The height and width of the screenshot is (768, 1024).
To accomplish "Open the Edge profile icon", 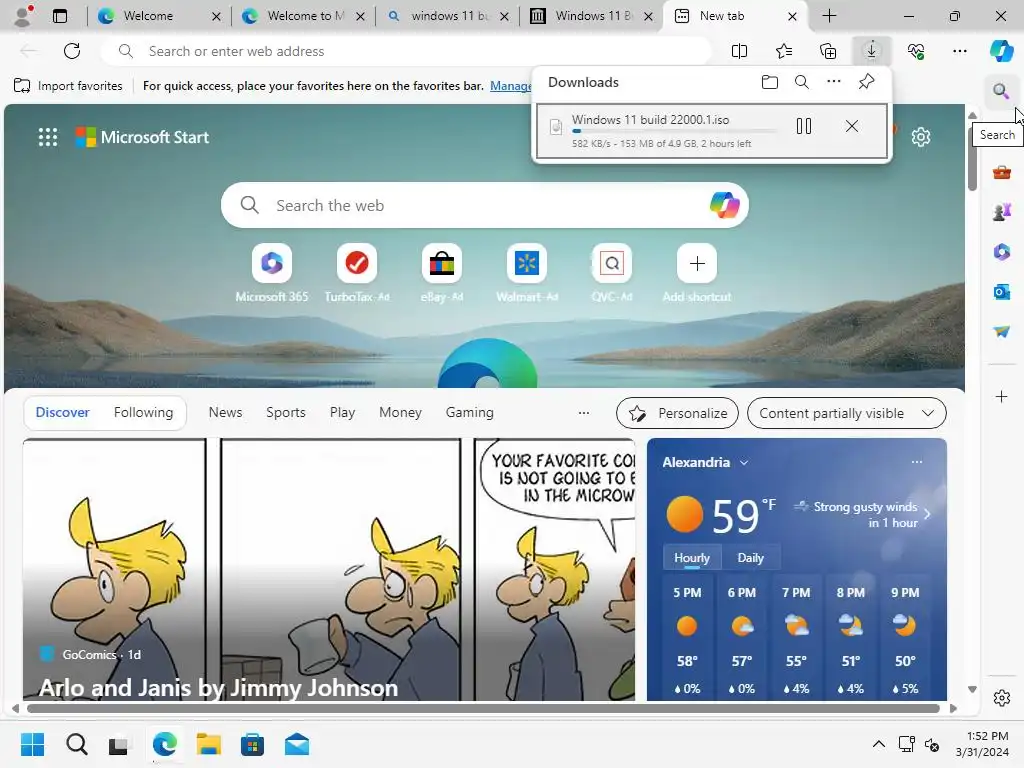I will pos(23,16).
